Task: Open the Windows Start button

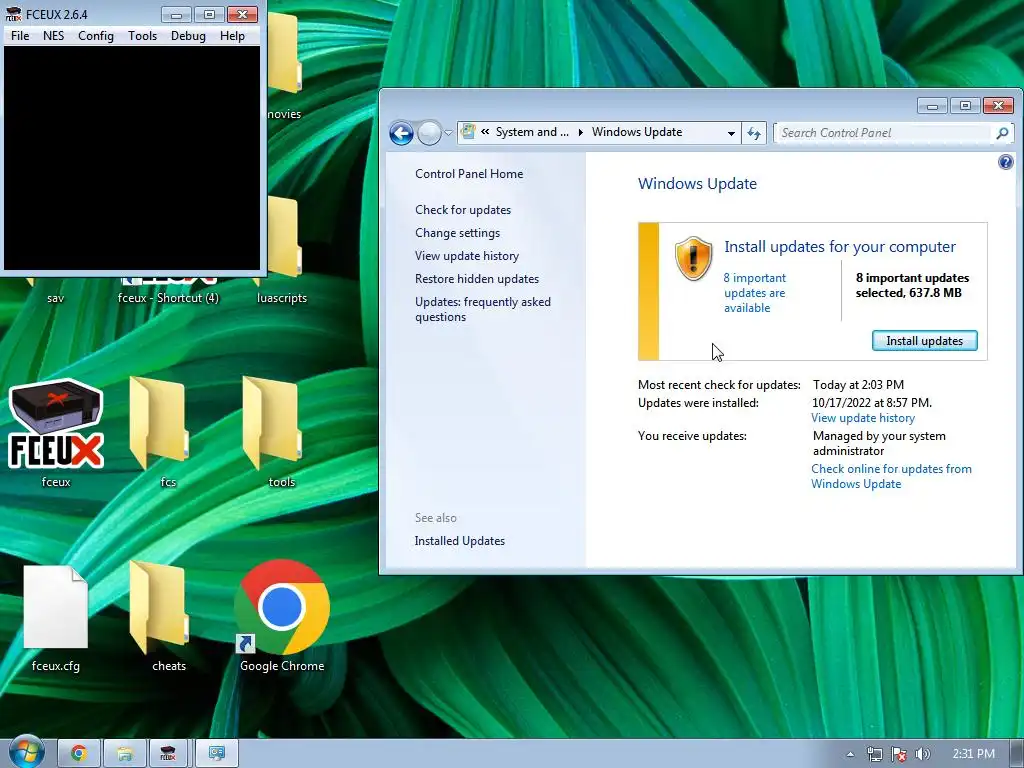Action: 25,752
